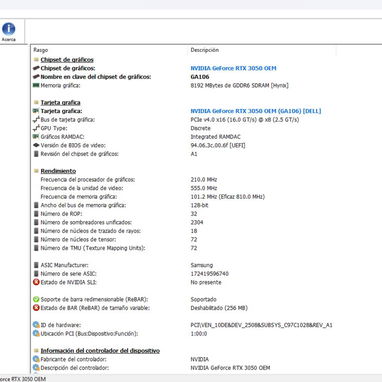Click the icon beside ID de hardware
Viewport: 382px width, 382px height.
pos(36,325)
